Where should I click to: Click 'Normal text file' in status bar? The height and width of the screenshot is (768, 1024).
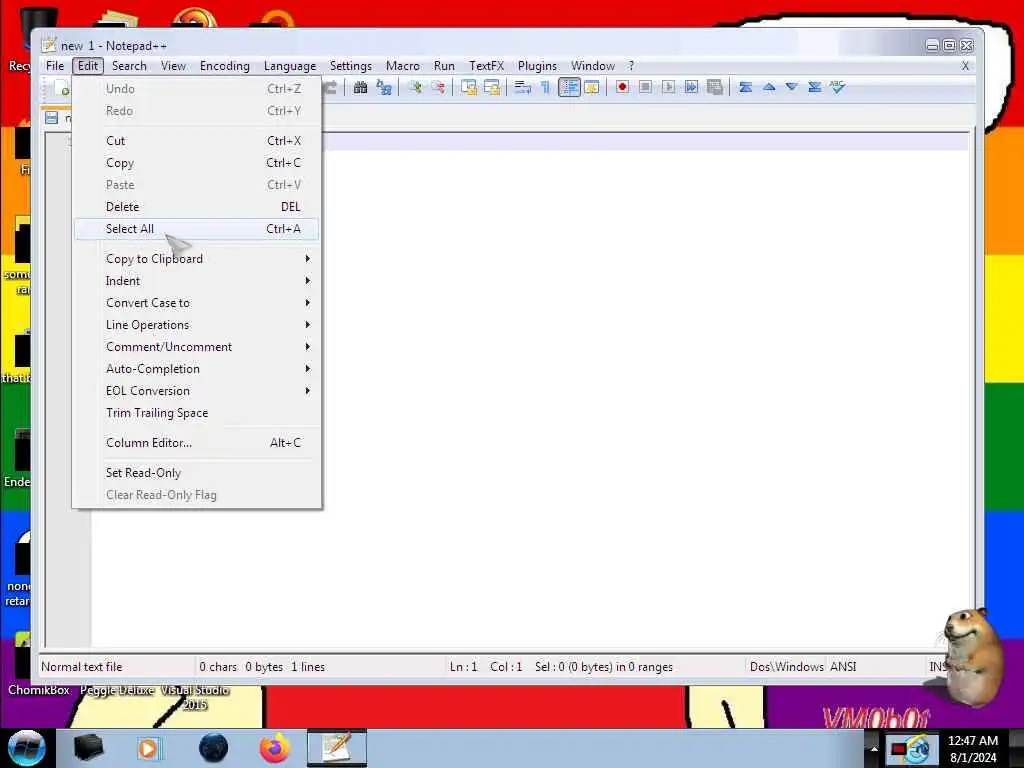[x=82, y=667]
